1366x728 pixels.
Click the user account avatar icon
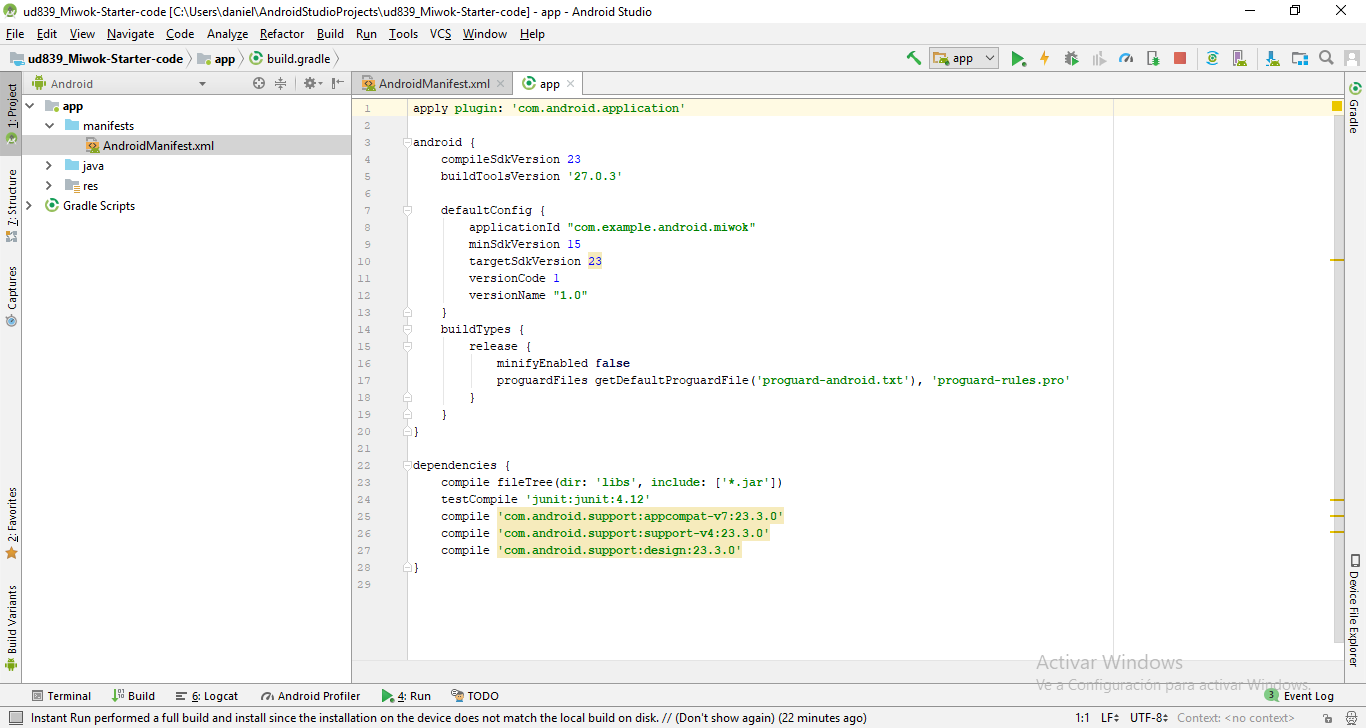(x=1351, y=58)
